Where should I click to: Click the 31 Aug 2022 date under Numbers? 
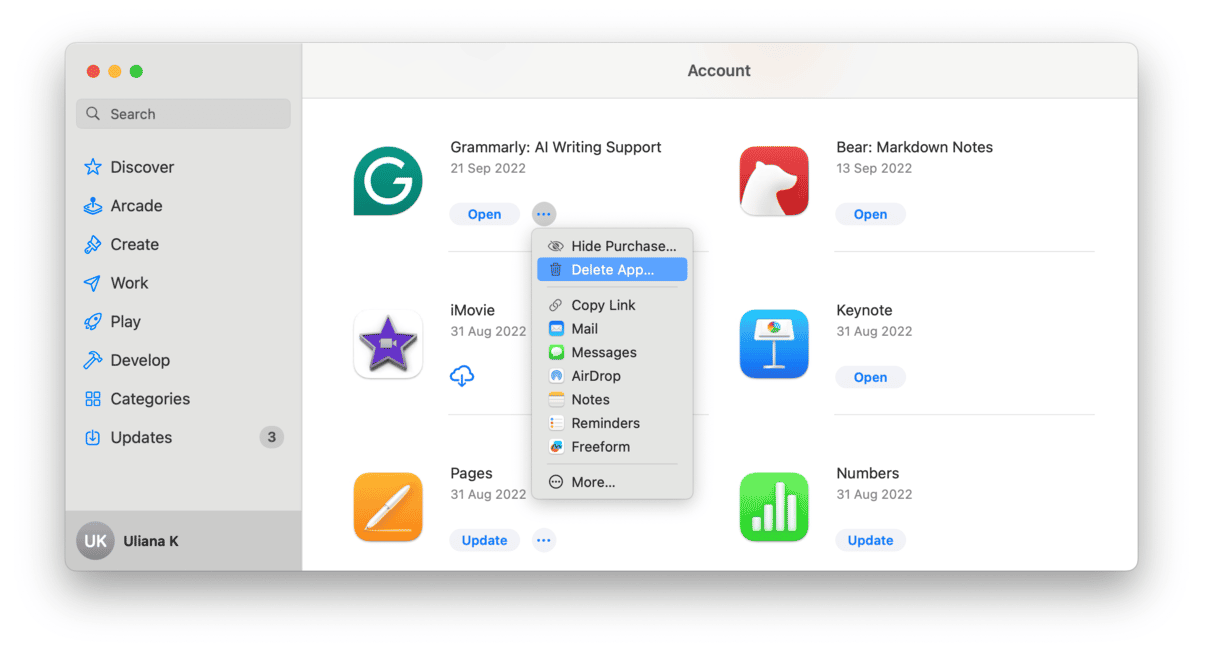click(874, 494)
